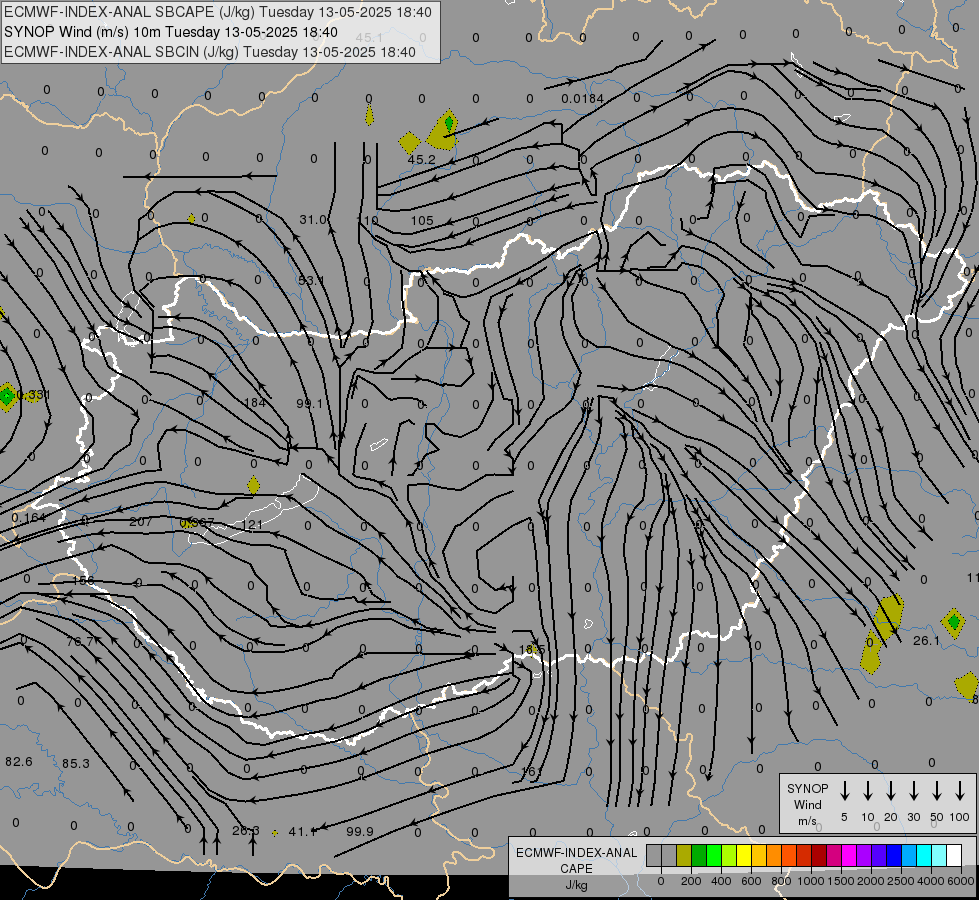Click the 82.6 value on the map
The height and width of the screenshot is (900, 979).
click(x=19, y=761)
